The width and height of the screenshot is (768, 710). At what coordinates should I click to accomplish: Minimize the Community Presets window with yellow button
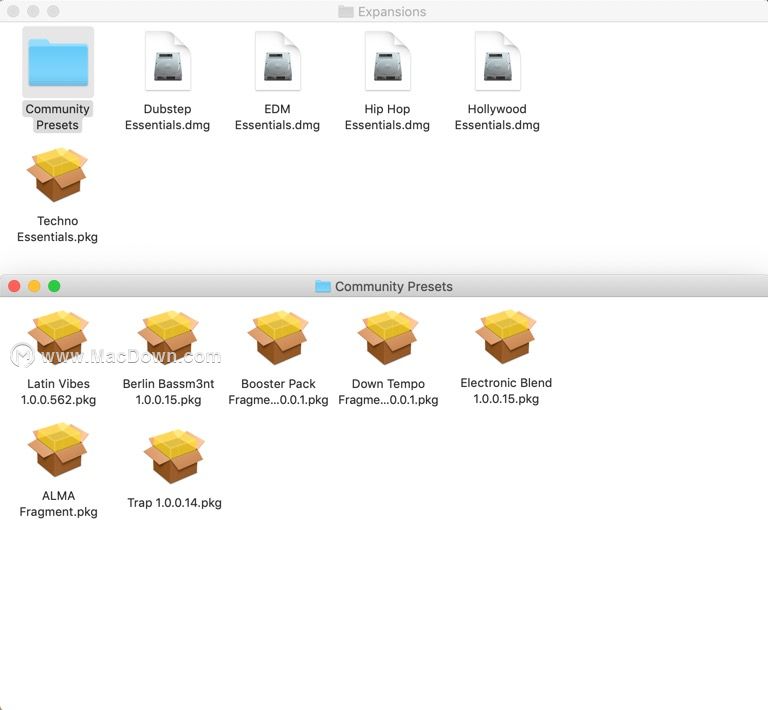pyautogui.click(x=34, y=286)
